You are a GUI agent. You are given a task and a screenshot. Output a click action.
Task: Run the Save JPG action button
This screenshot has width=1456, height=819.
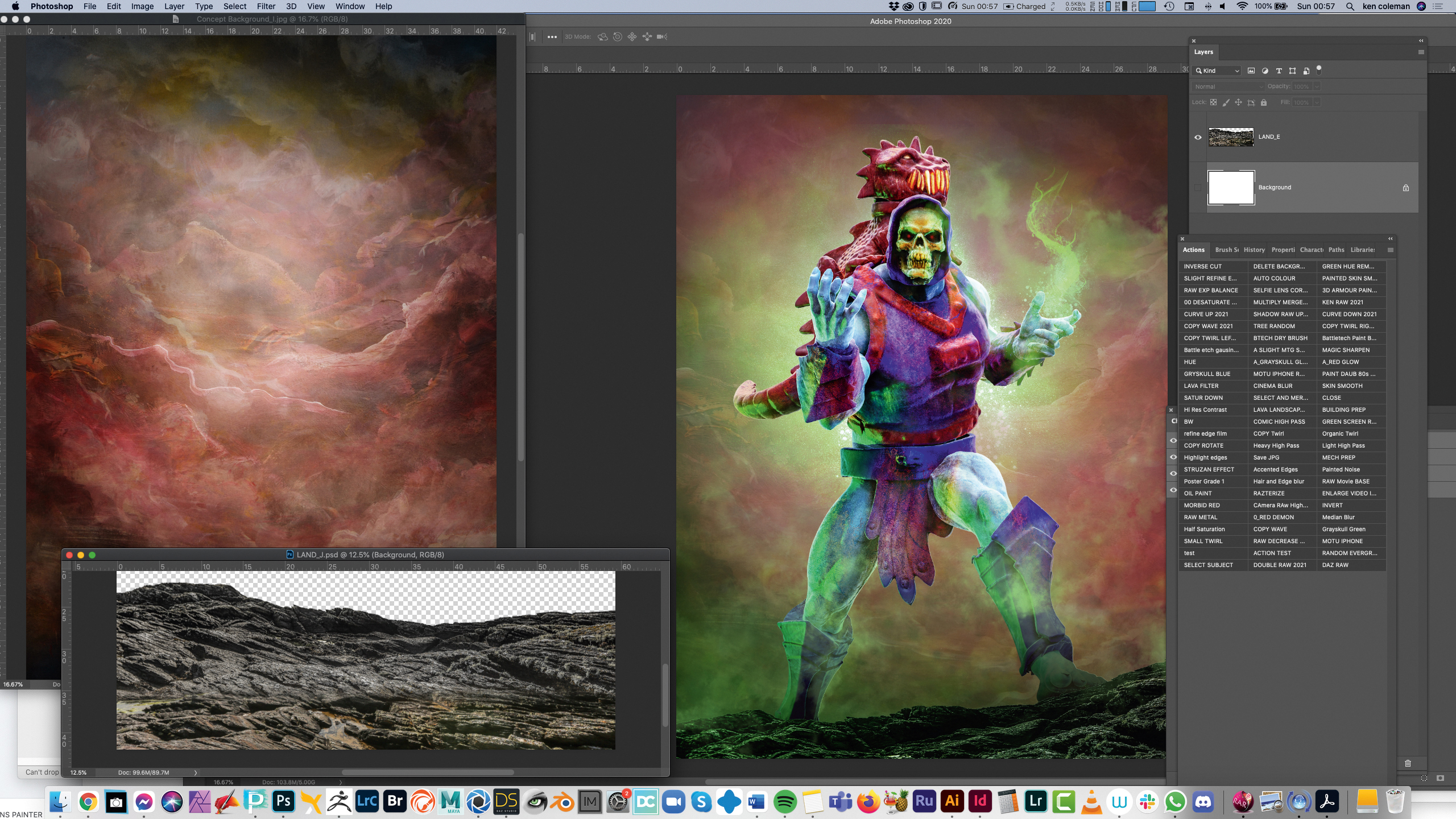coord(1283,458)
